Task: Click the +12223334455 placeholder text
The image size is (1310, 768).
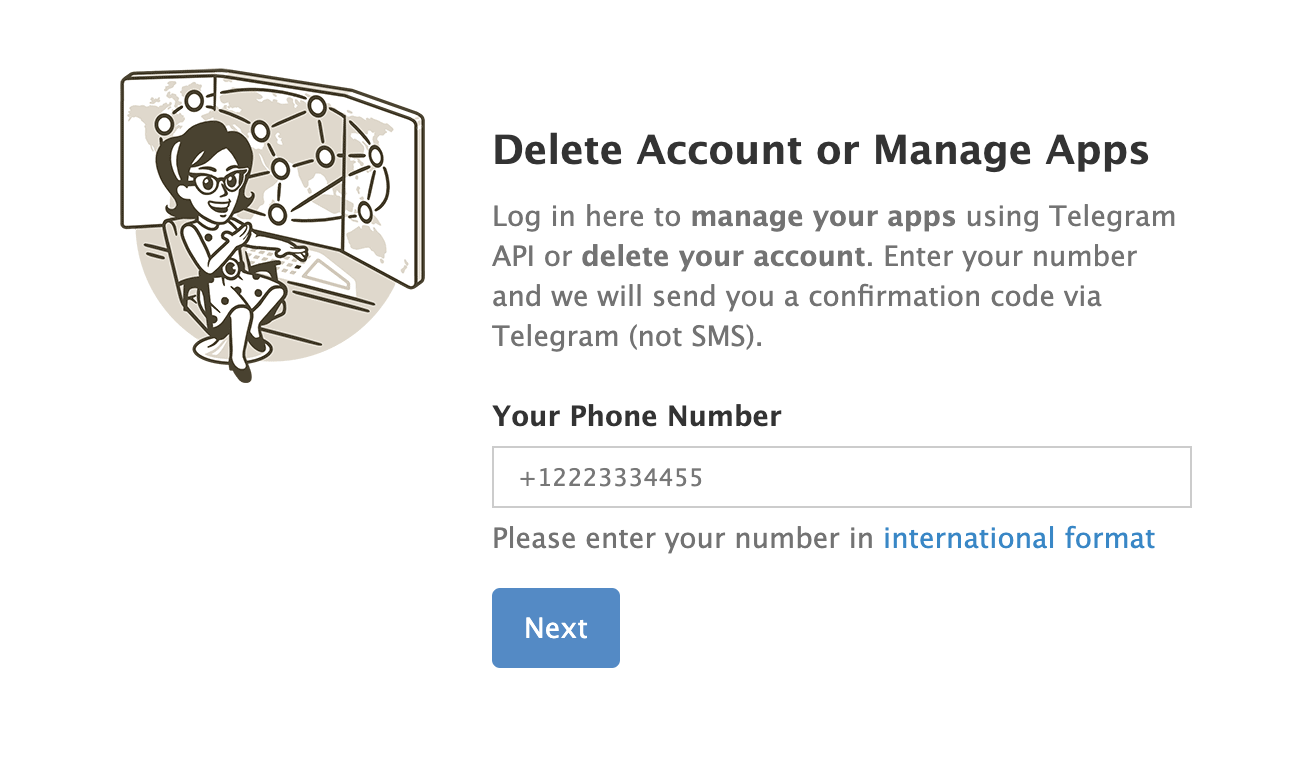Action: pyautogui.click(x=611, y=478)
